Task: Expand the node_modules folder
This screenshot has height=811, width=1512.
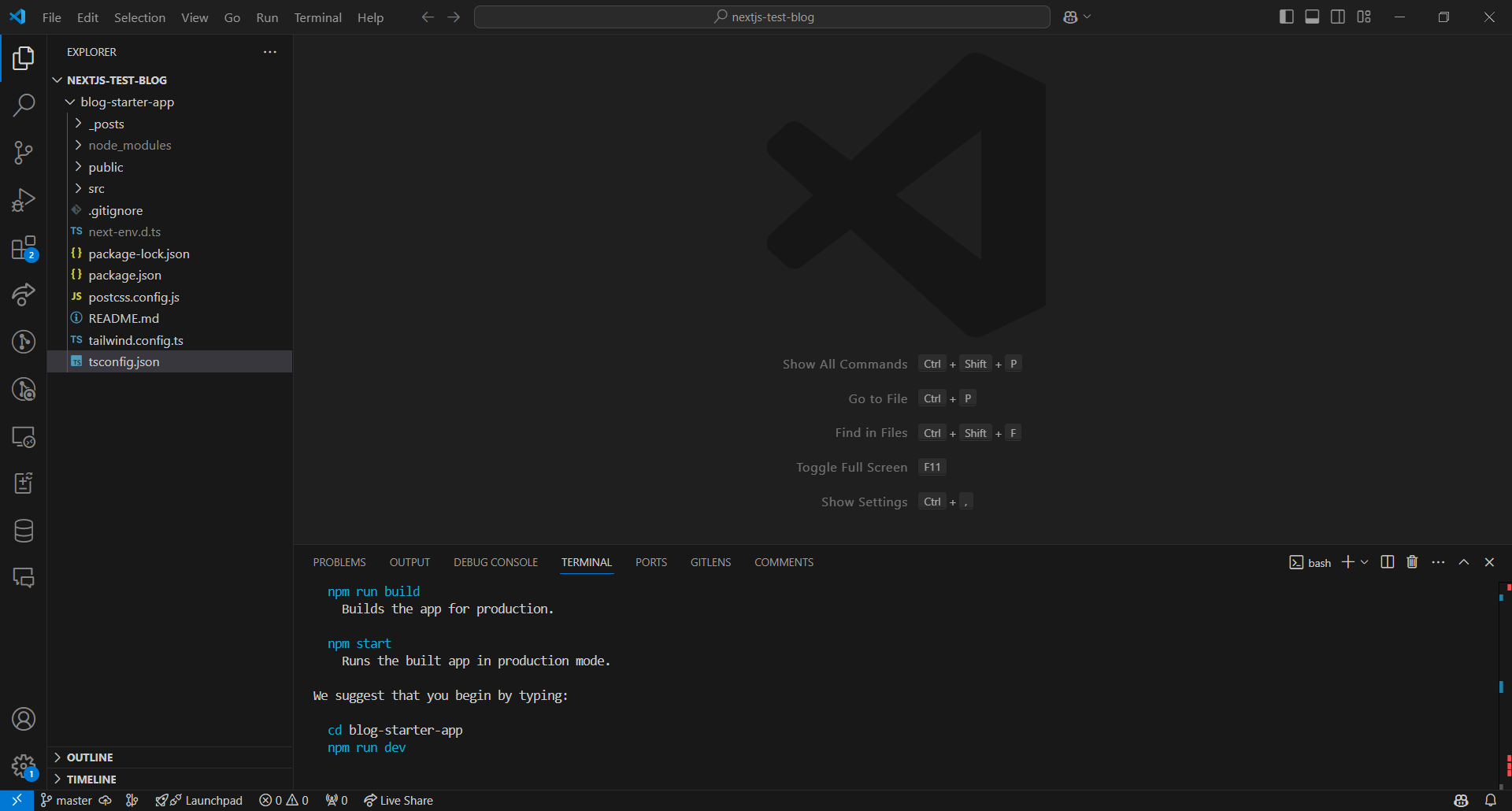Action: [78, 146]
